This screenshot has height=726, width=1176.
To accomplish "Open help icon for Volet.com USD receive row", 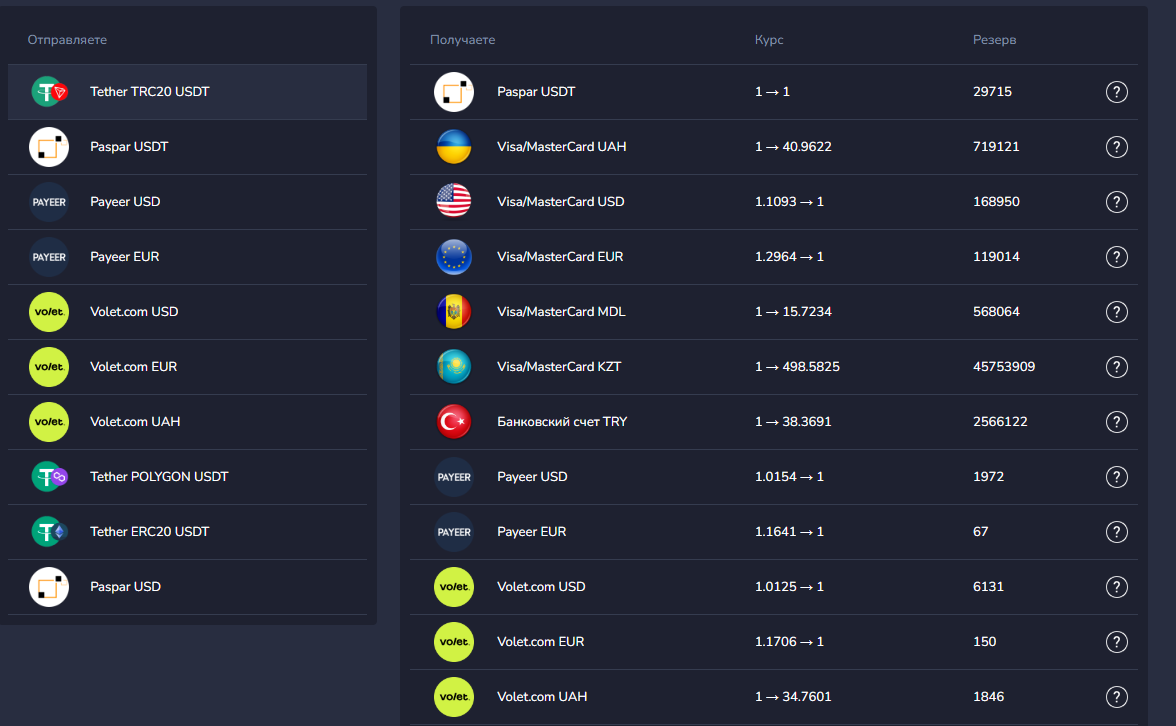I will (1117, 587).
